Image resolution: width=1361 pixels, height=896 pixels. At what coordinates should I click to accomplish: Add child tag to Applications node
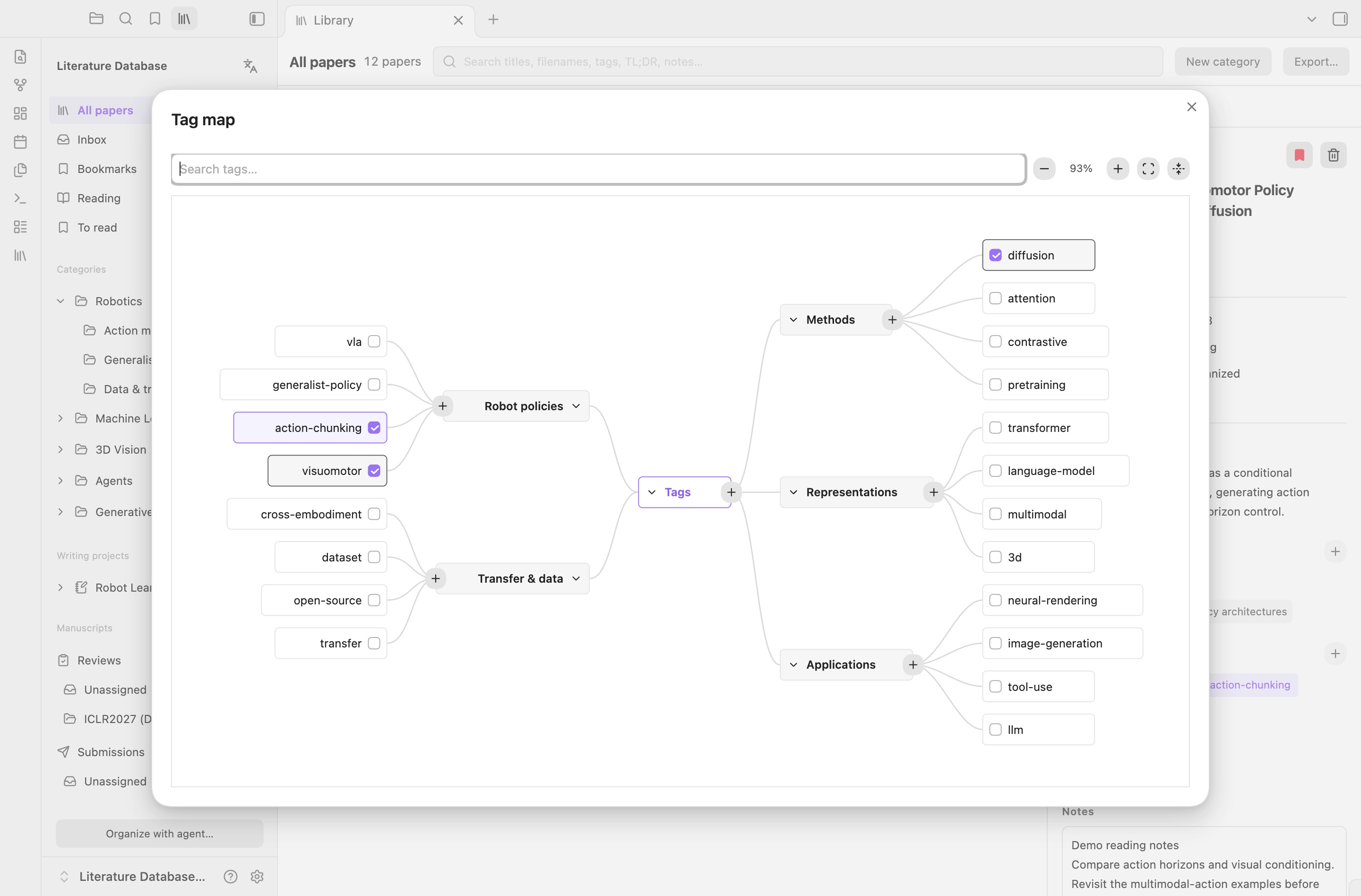913,664
